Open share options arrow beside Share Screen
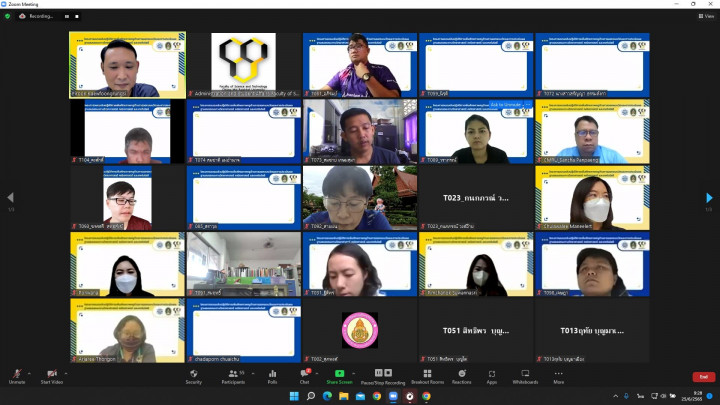Image resolution: width=720 pixels, height=405 pixels. pyautogui.click(x=354, y=373)
